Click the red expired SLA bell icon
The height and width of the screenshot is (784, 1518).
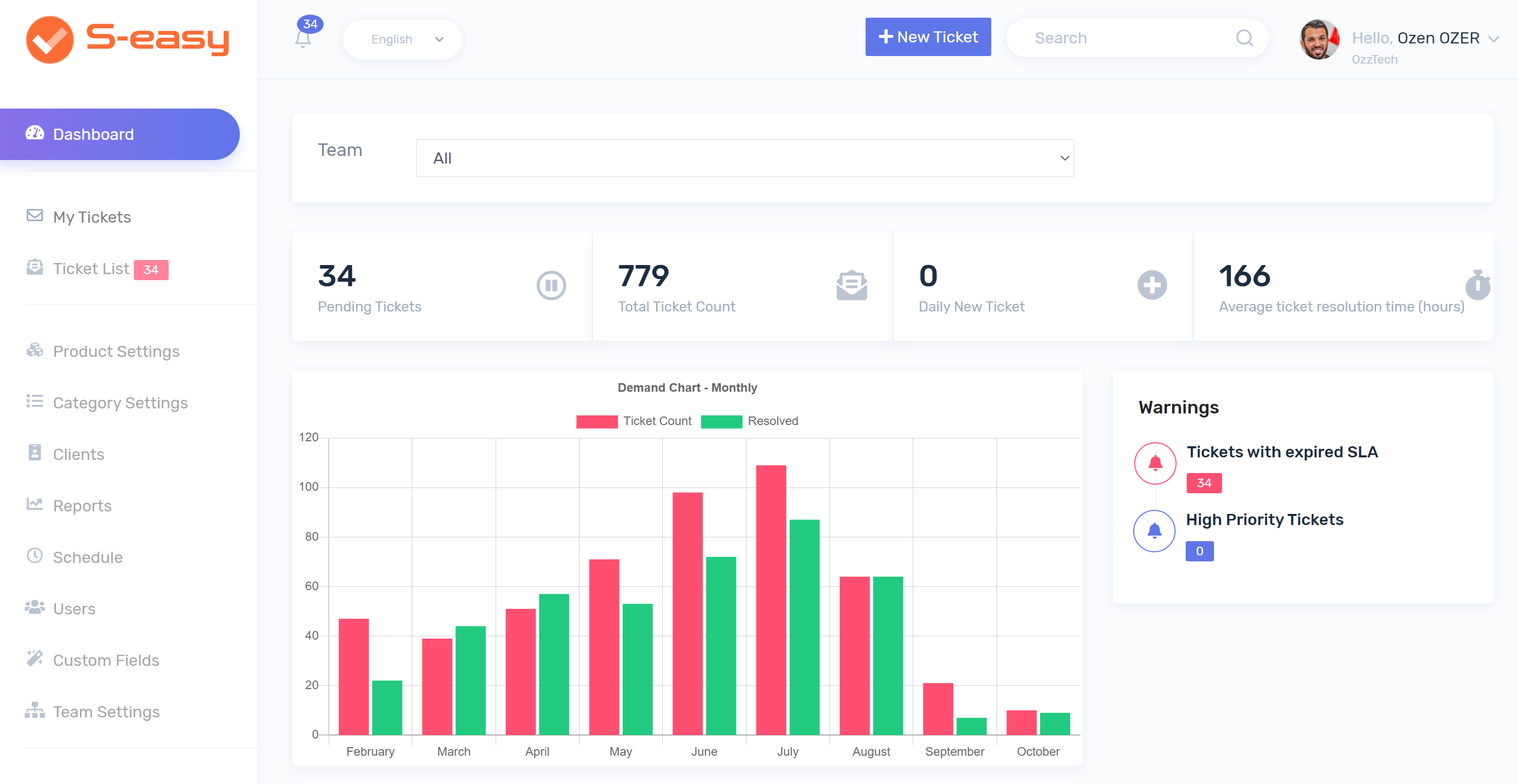point(1155,463)
